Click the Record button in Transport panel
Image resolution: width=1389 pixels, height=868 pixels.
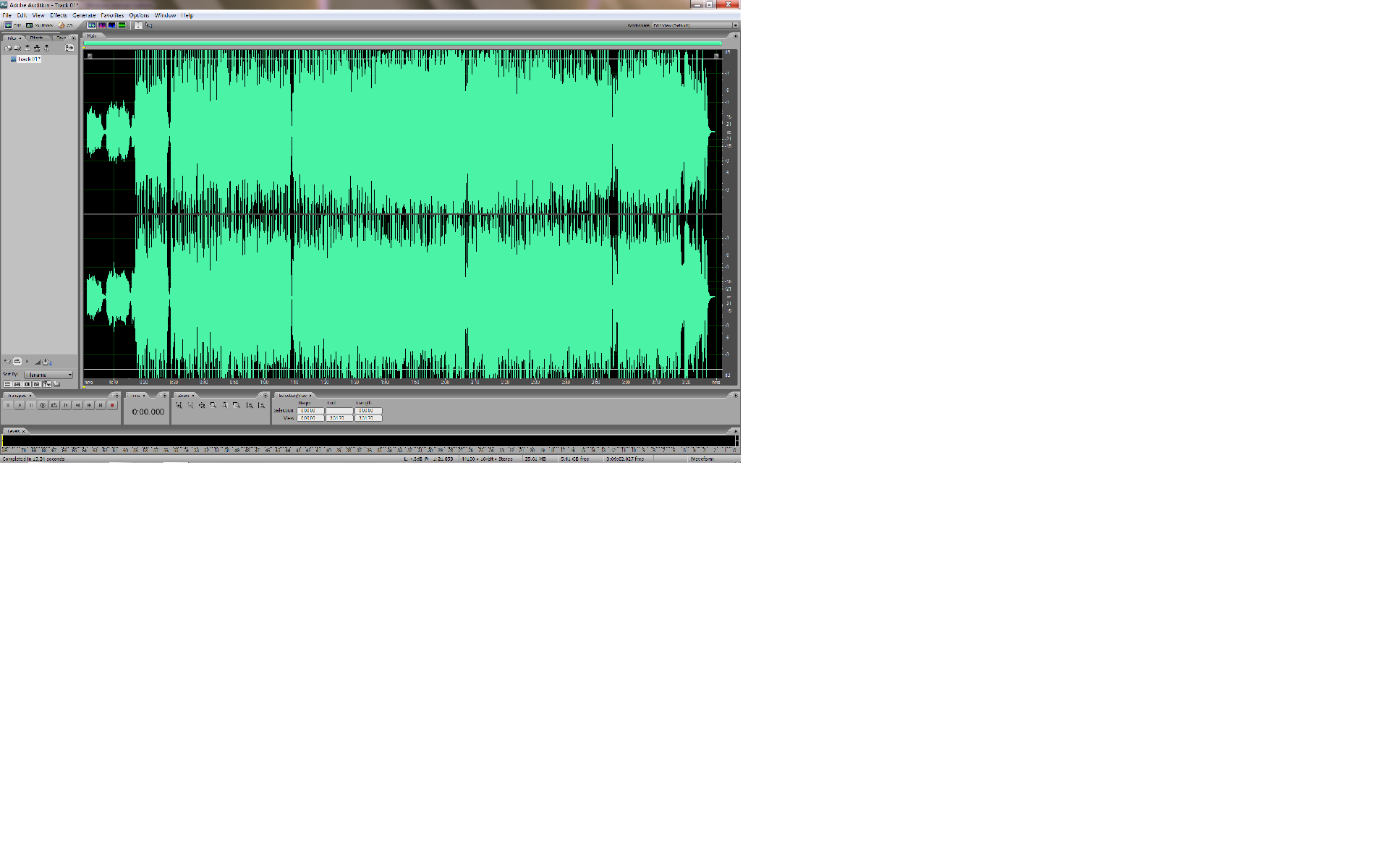(112, 405)
